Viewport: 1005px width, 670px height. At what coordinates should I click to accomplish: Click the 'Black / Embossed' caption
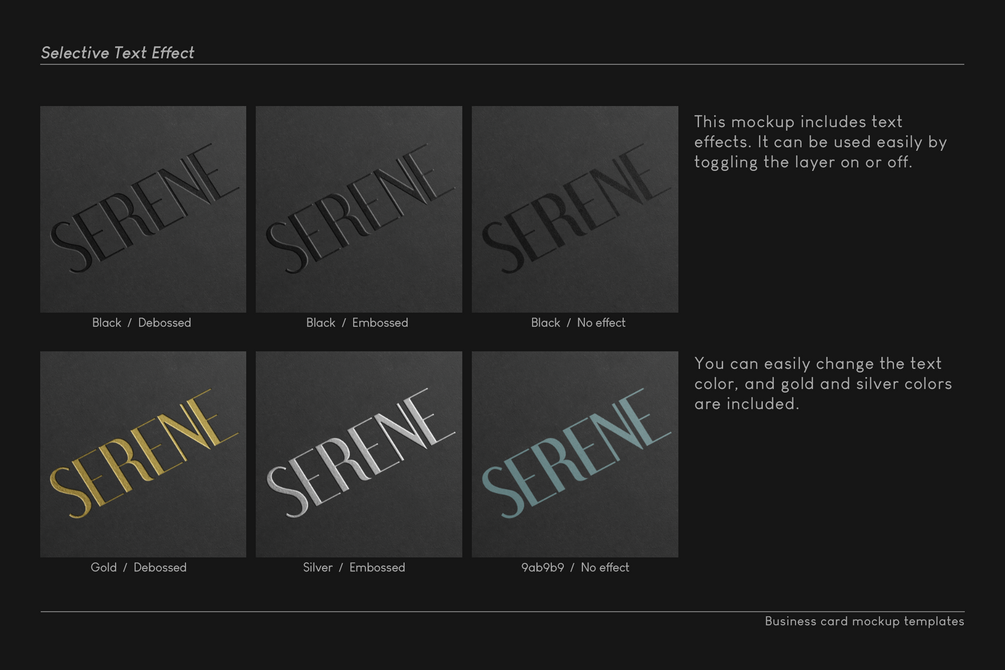pyautogui.click(x=357, y=322)
